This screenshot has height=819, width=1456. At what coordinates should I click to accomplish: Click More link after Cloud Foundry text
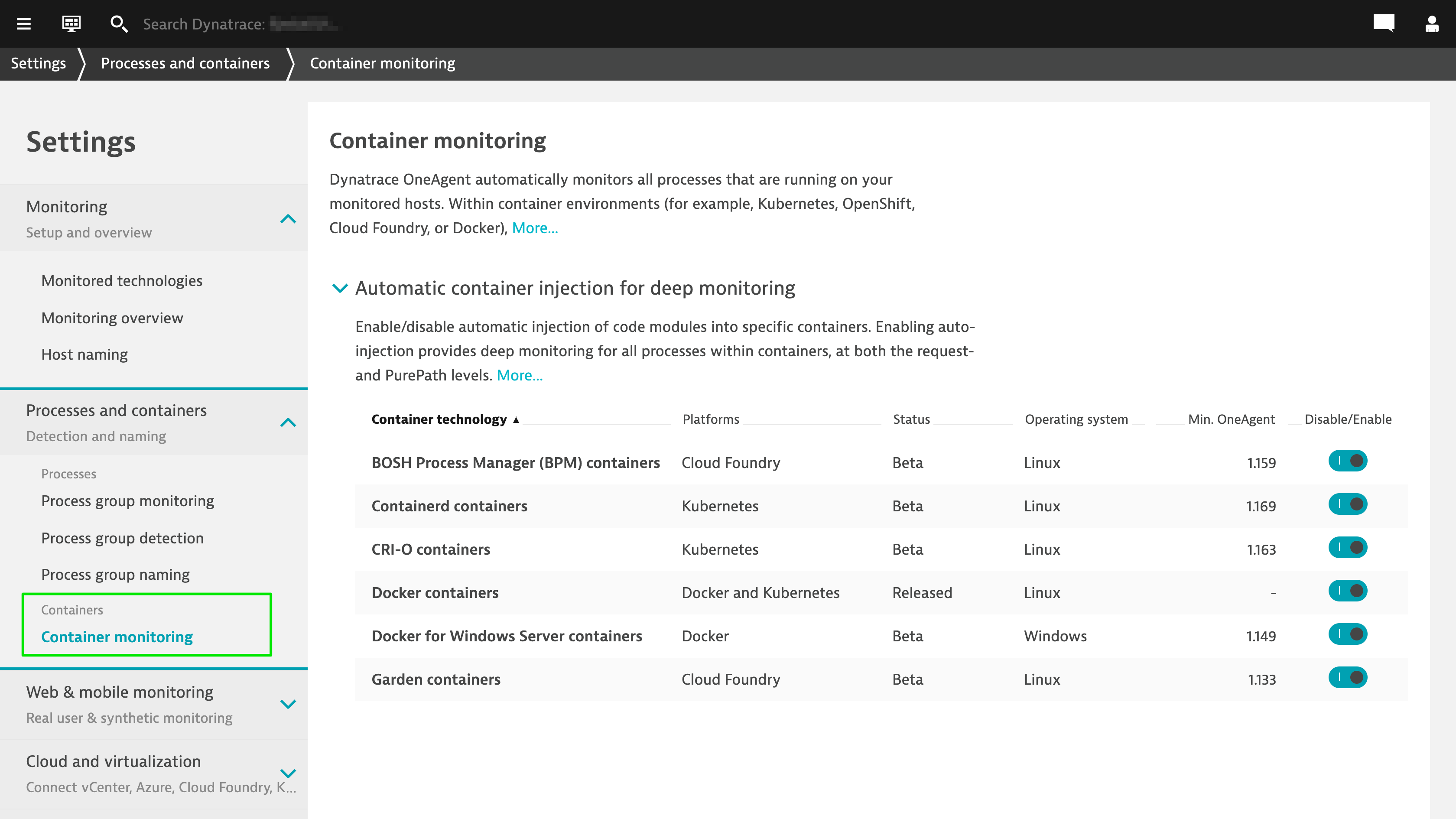tap(535, 228)
